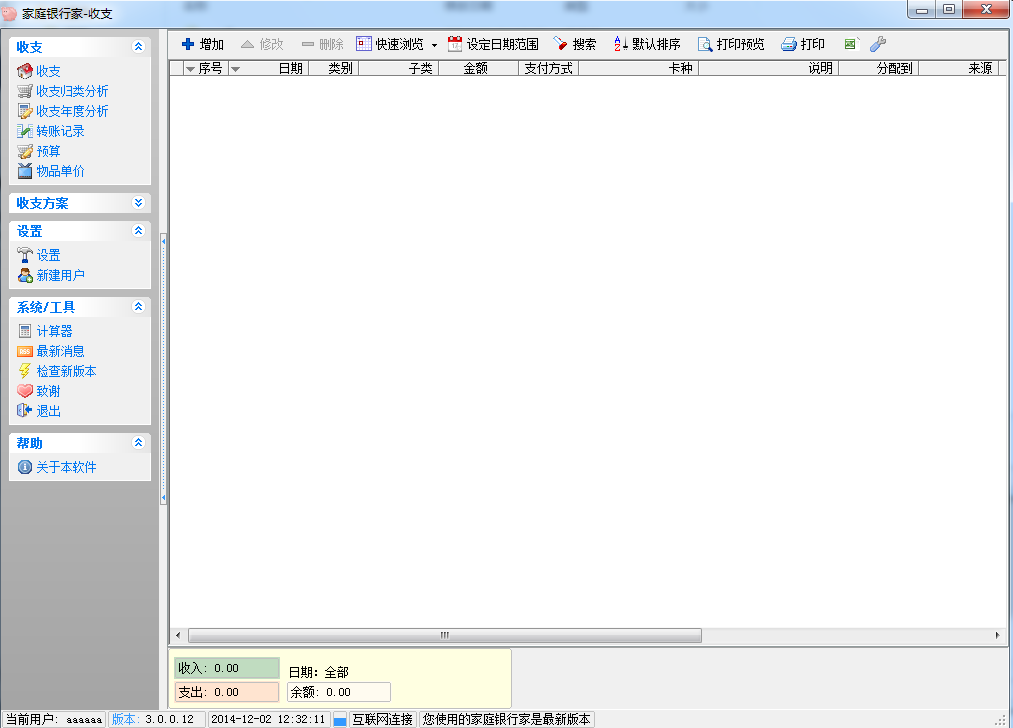Click the 修改 toolbar button
This screenshot has height=728, width=1013.
pyautogui.click(x=263, y=44)
